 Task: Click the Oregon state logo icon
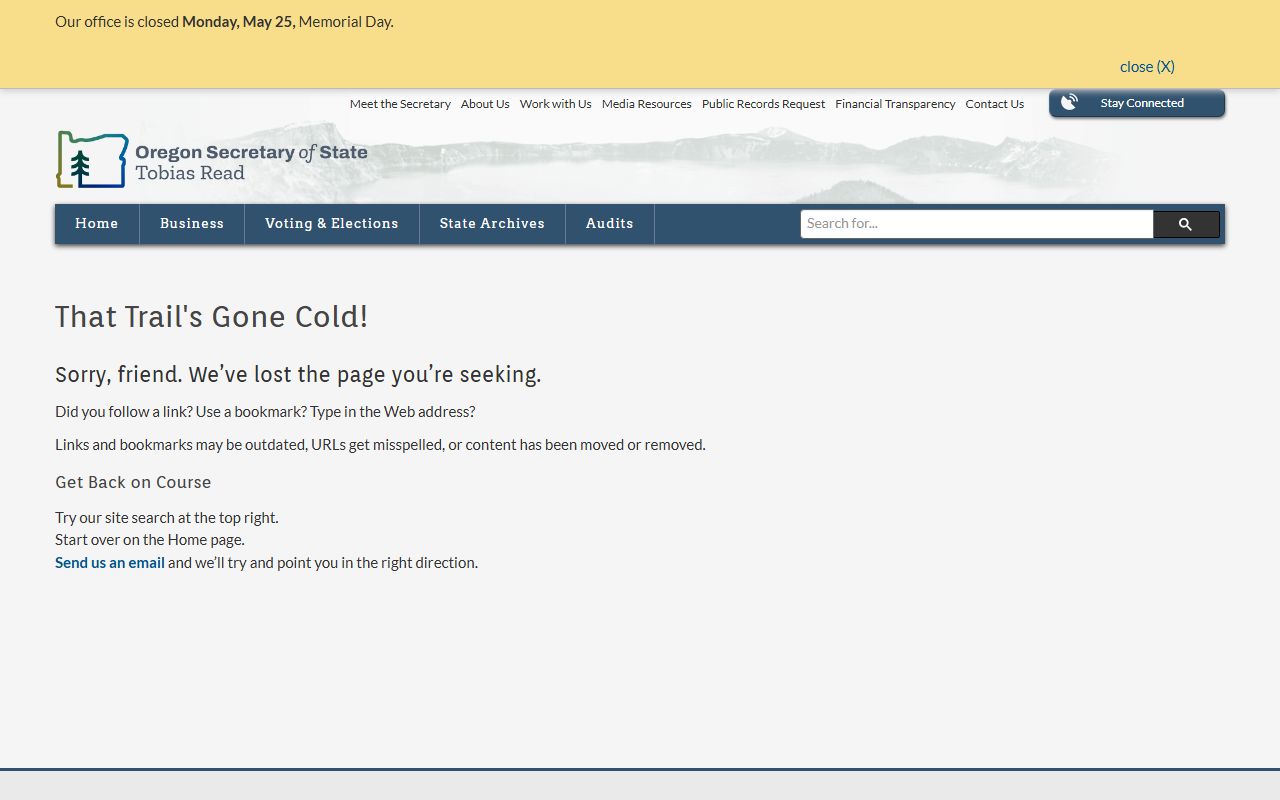92,160
